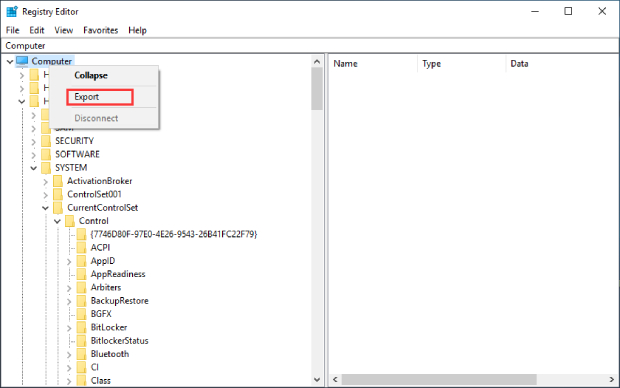
Task: Open the View menu
Action: [x=63, y=30]
